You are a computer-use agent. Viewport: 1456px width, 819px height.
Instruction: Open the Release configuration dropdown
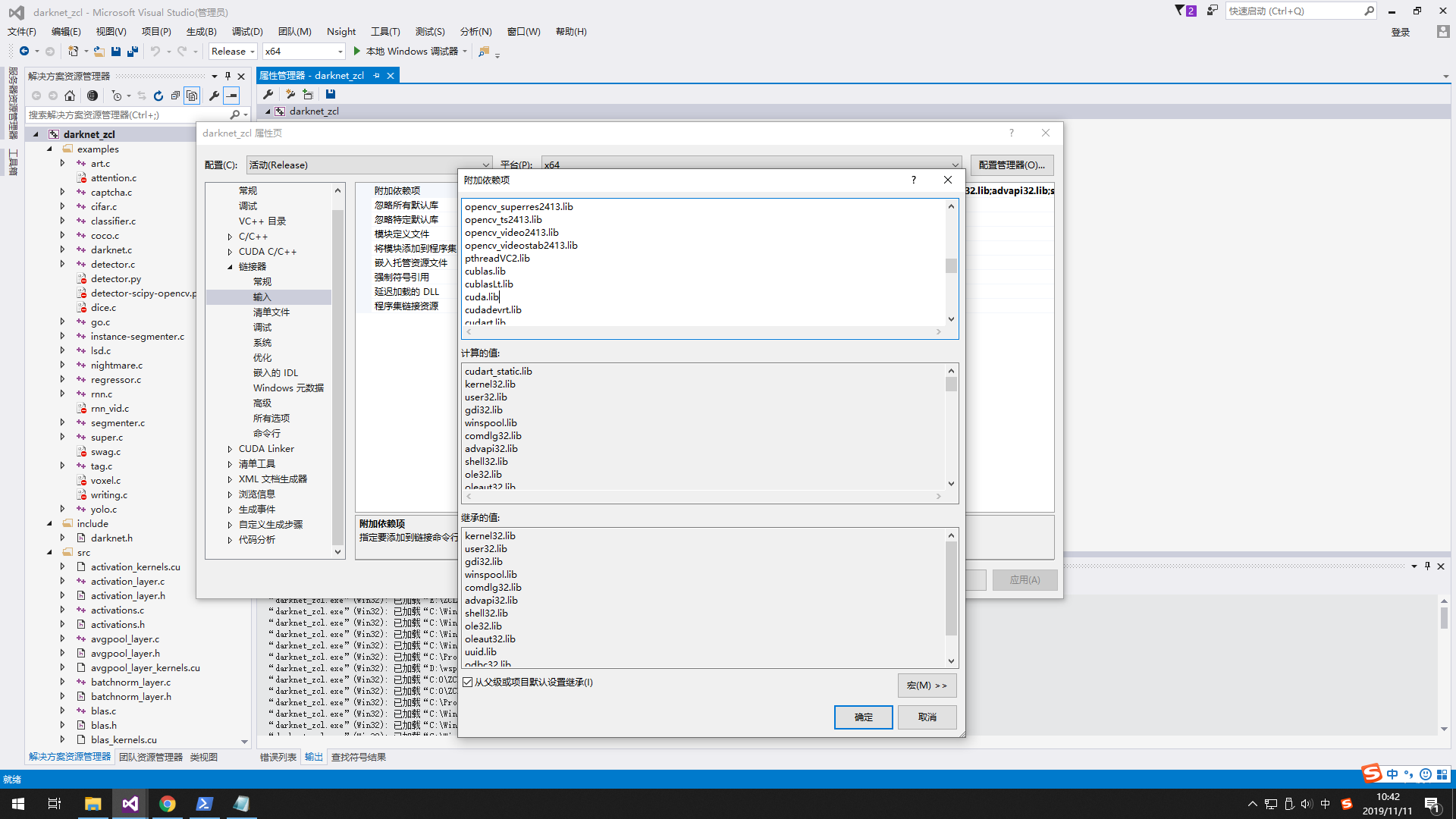(233, 52)
